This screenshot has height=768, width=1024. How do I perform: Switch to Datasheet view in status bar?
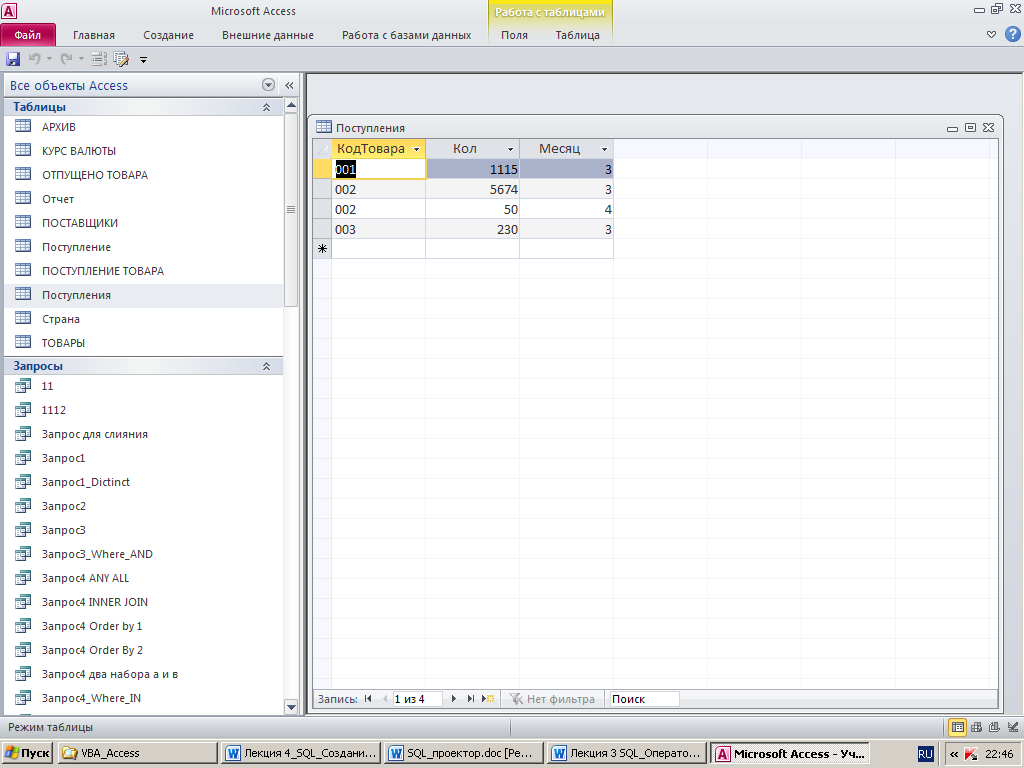(x=957, y=727)
